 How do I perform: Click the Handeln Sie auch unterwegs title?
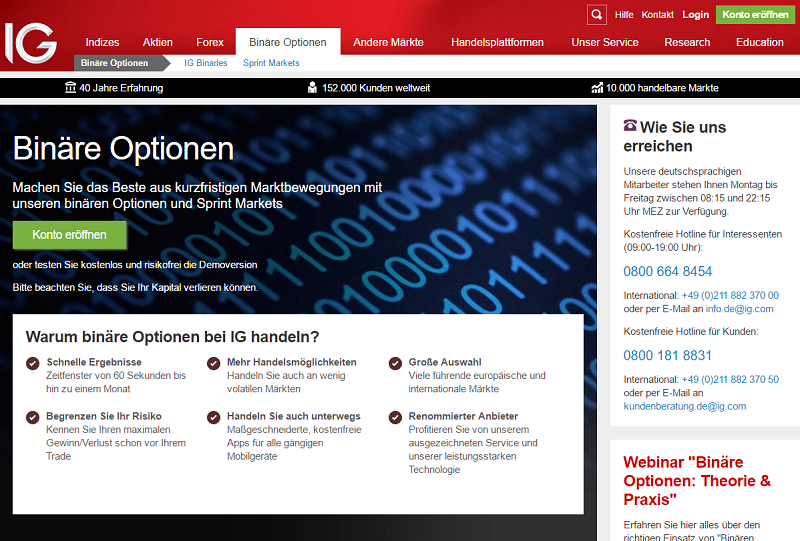(294, 416)
